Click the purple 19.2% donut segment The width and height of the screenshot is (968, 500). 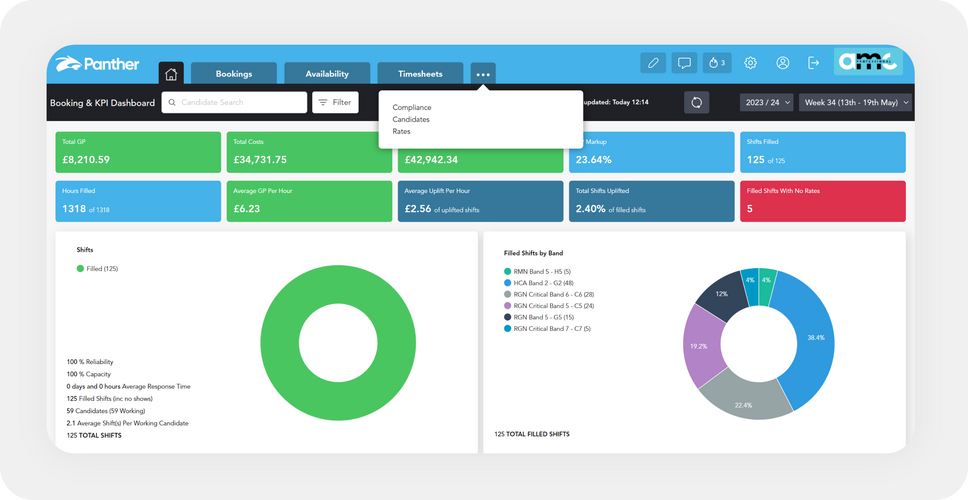tap(701, 346)
